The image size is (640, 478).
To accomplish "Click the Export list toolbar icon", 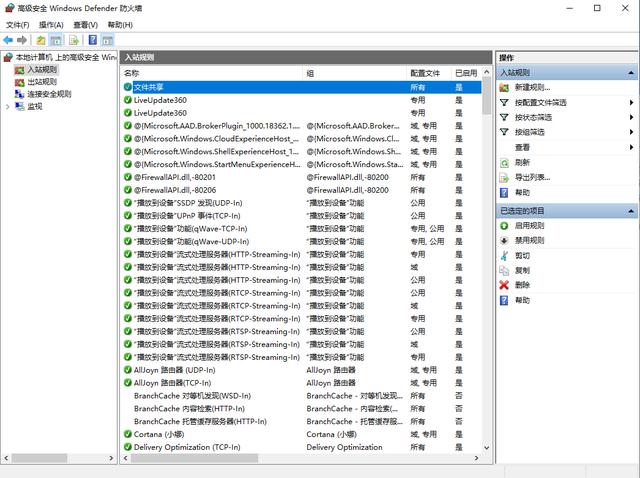I will (74, 40).
